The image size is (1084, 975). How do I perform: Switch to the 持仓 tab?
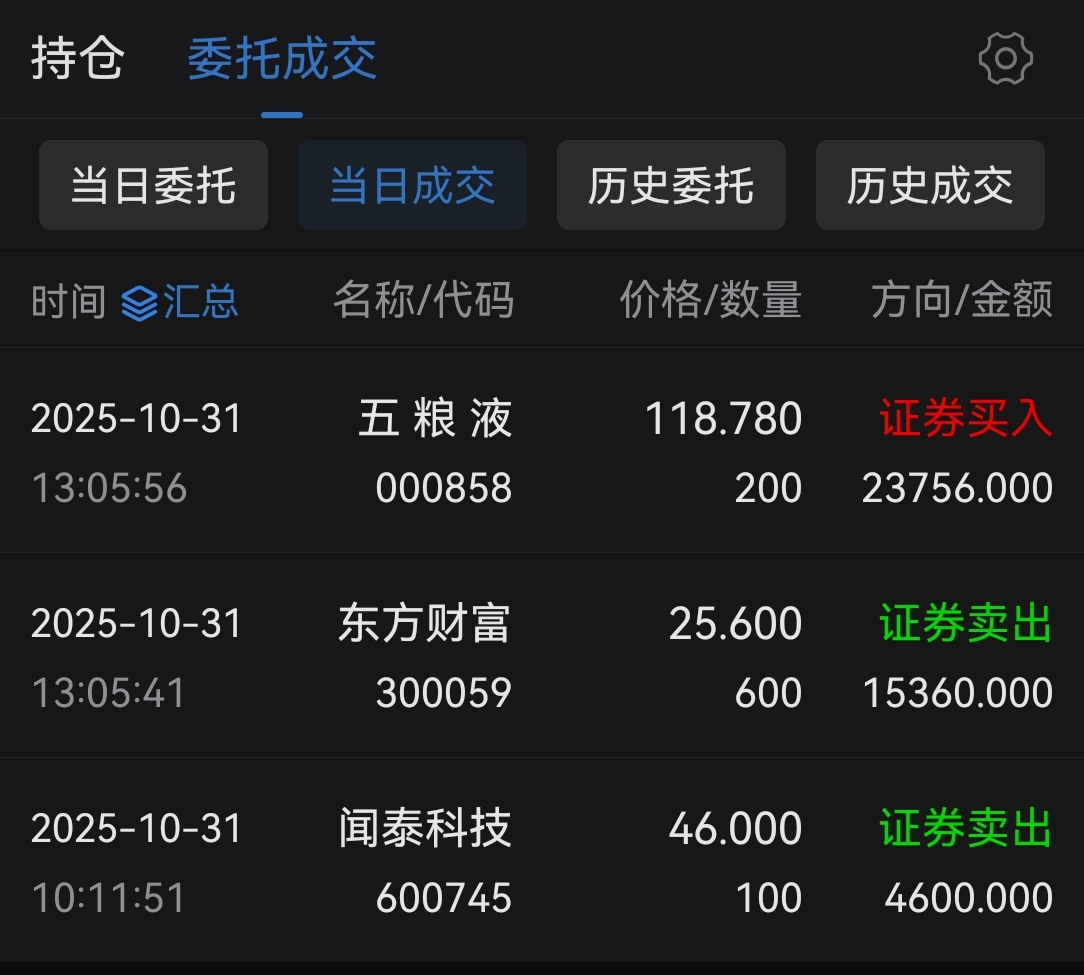coord(77,58)
